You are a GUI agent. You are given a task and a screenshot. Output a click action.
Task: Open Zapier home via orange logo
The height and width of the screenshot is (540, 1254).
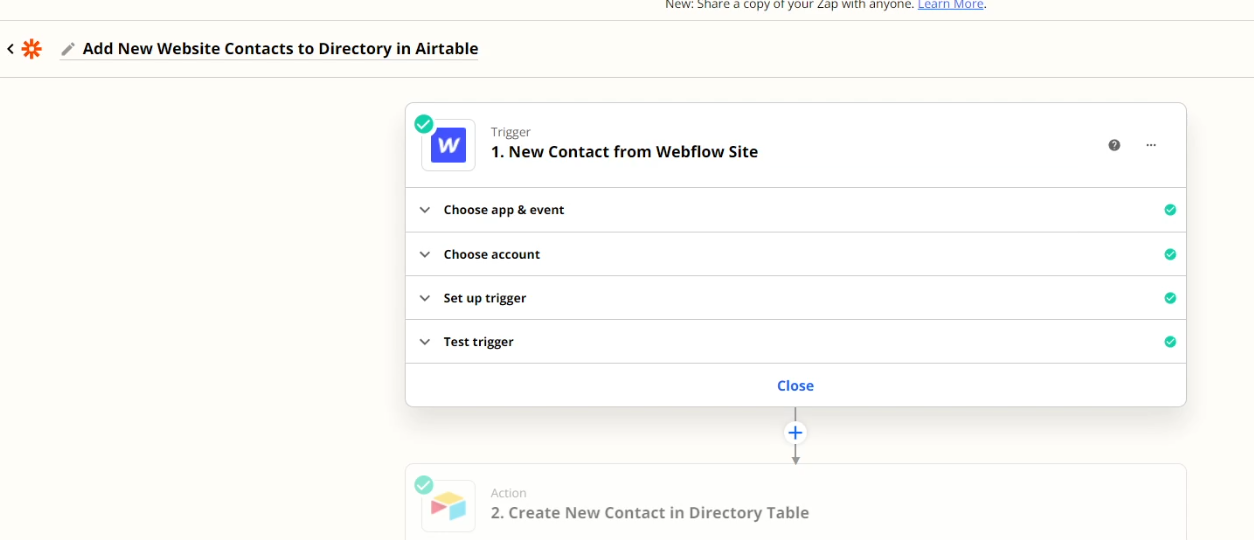(x=32, y=49)
